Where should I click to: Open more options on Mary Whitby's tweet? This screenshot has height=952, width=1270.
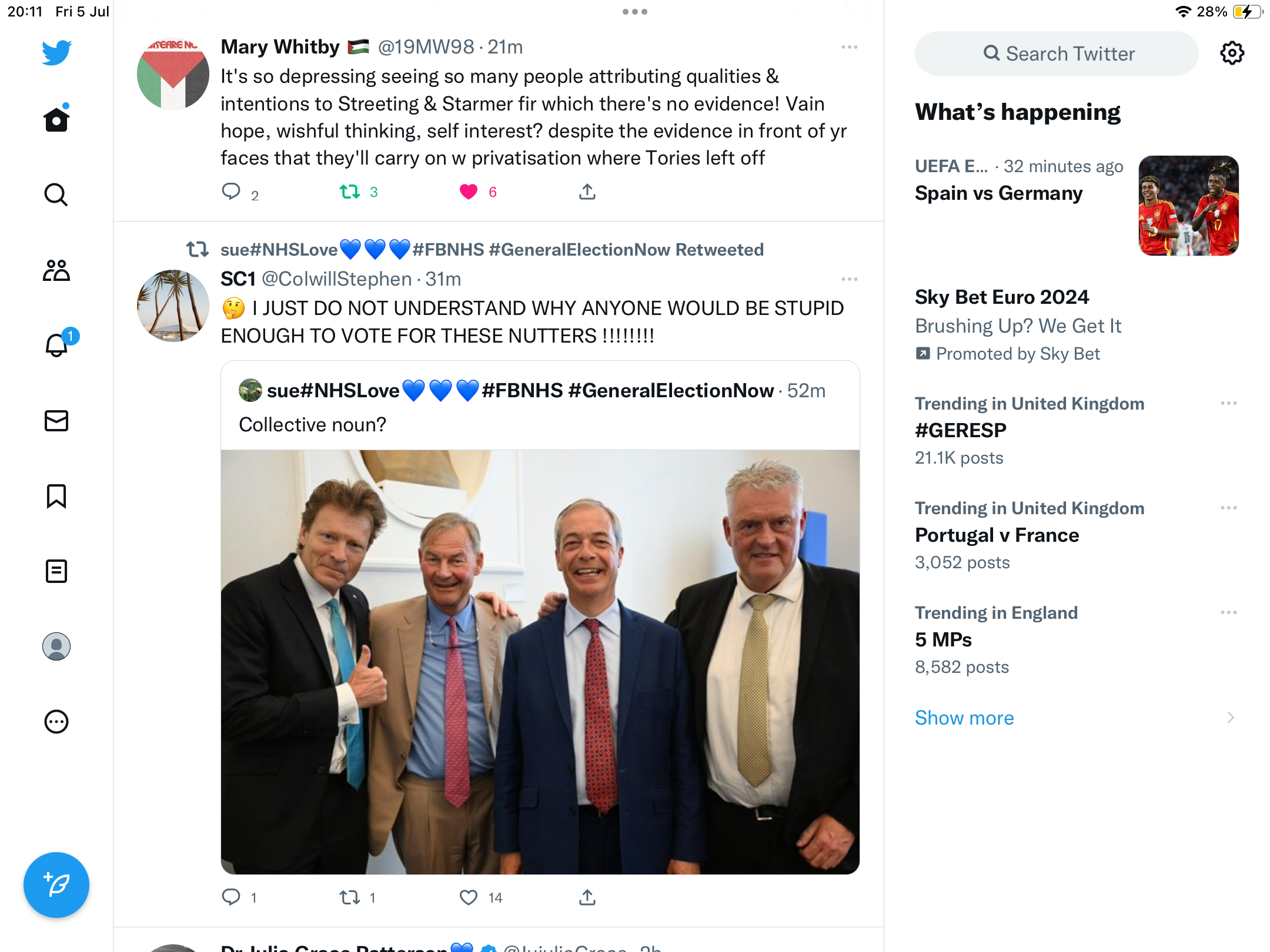[849, 47]
